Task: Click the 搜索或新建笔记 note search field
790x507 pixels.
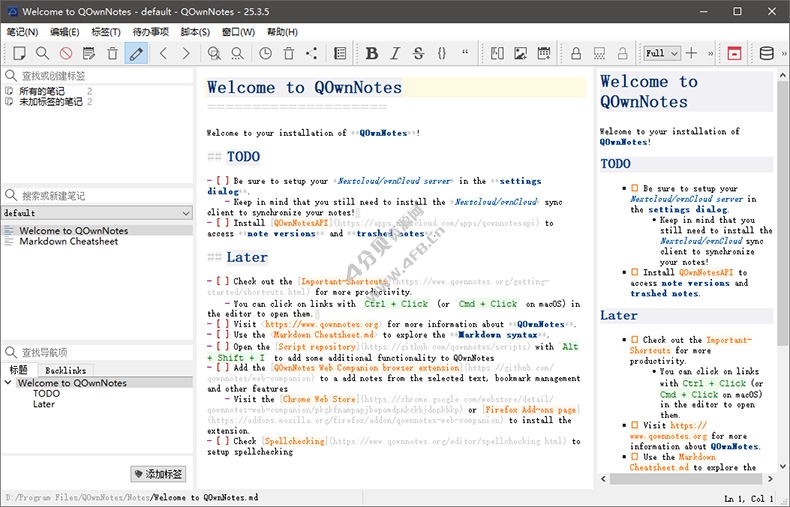Action: tap(97, 196)
